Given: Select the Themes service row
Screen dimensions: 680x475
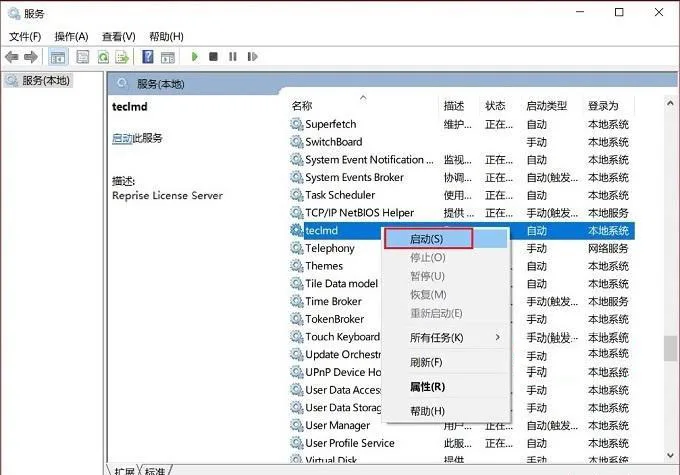Looking at the screenshot, I should coord(460,266).
